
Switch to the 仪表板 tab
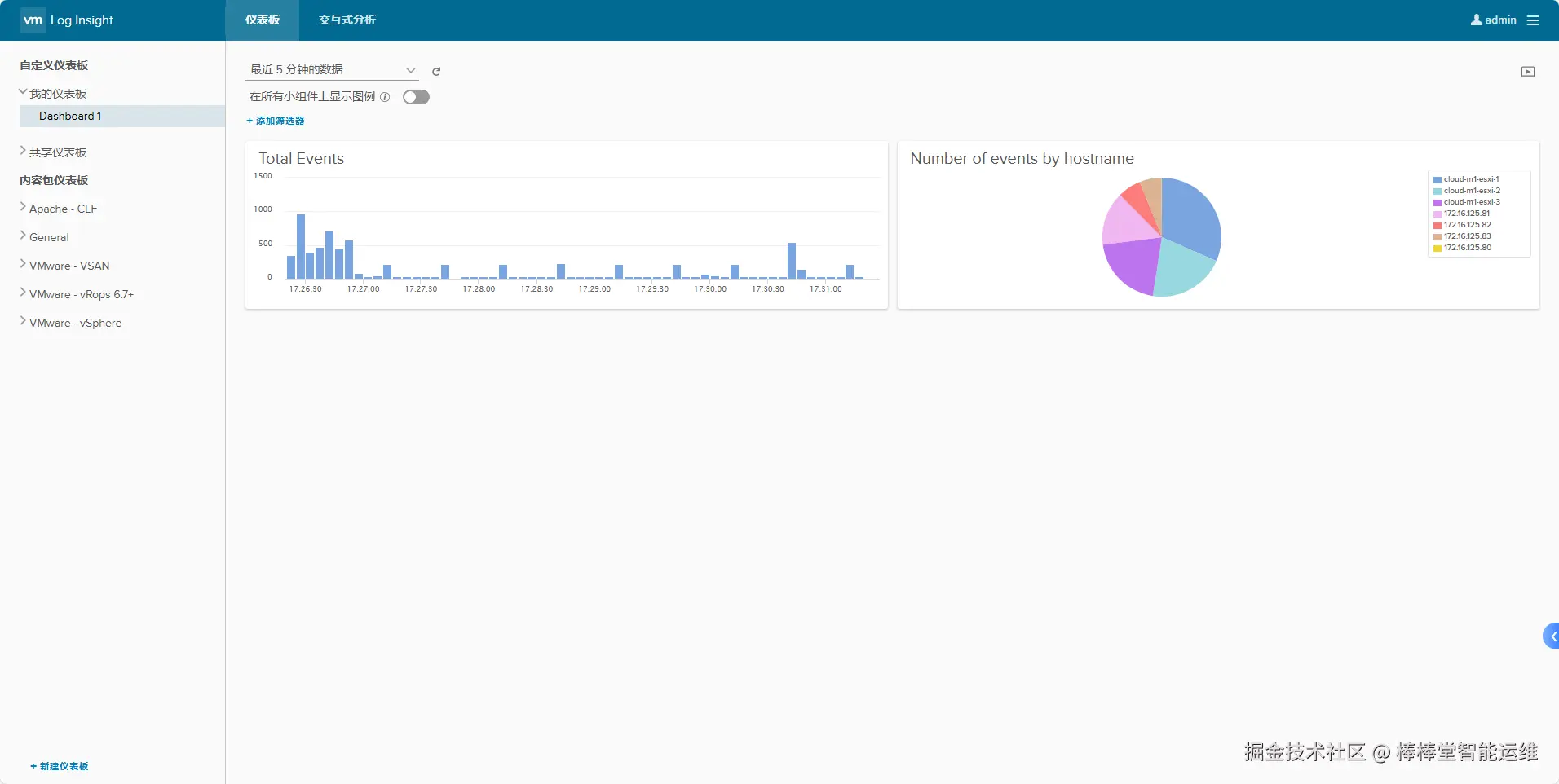(263, 20)
